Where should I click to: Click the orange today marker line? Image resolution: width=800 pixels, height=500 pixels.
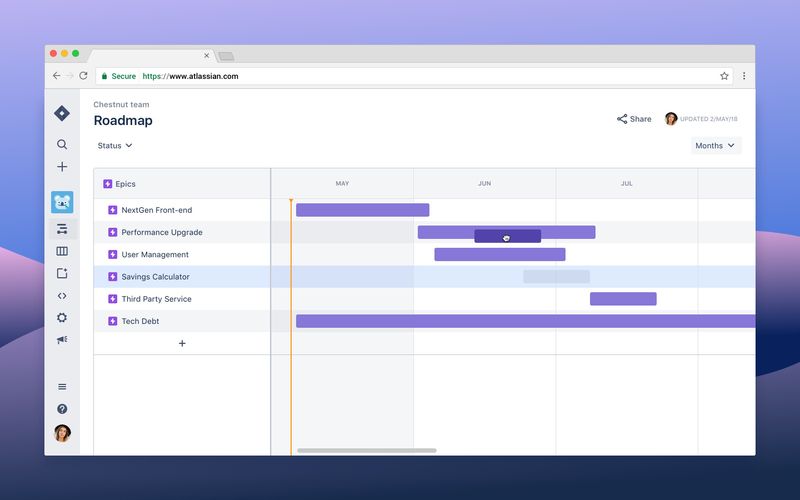pos(291,327)
